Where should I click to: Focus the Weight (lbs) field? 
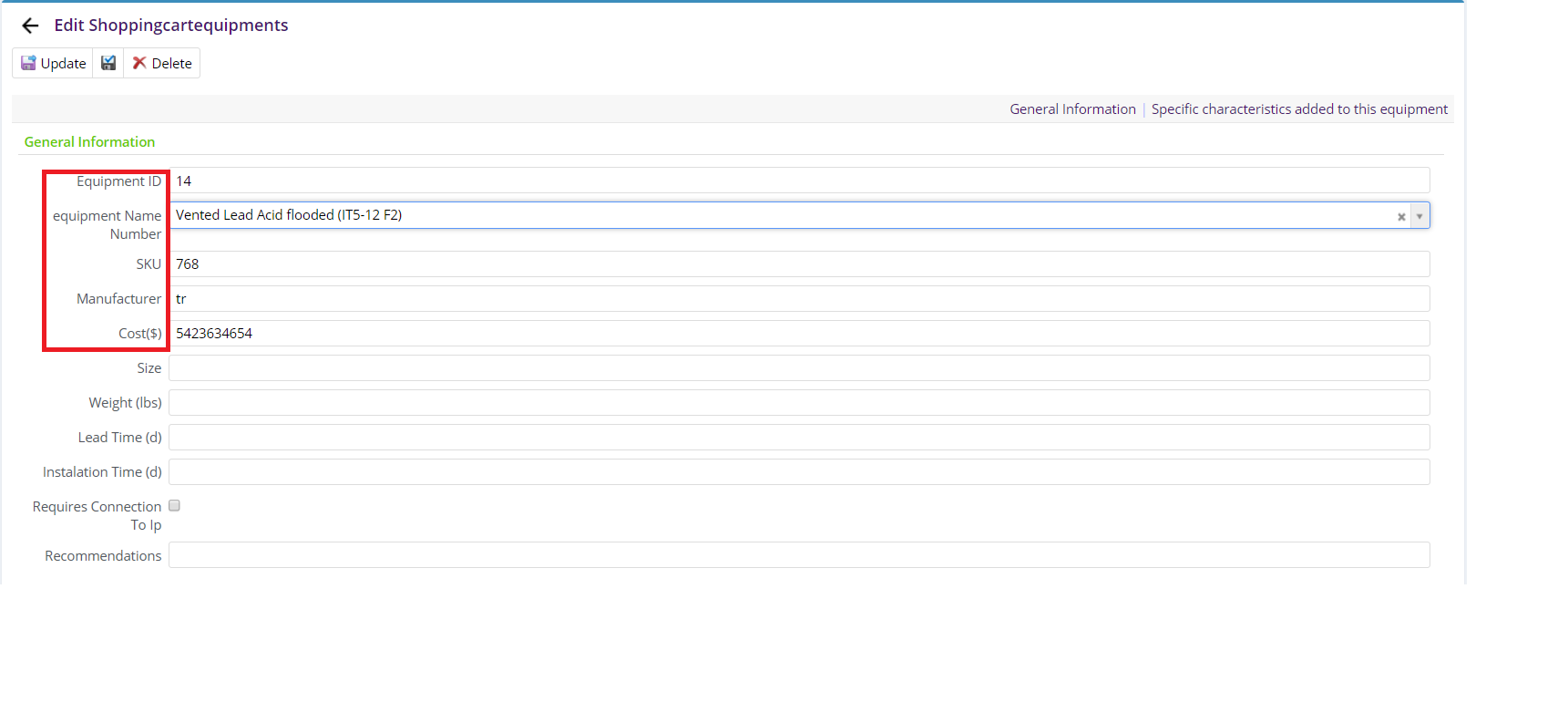[799, 403]
